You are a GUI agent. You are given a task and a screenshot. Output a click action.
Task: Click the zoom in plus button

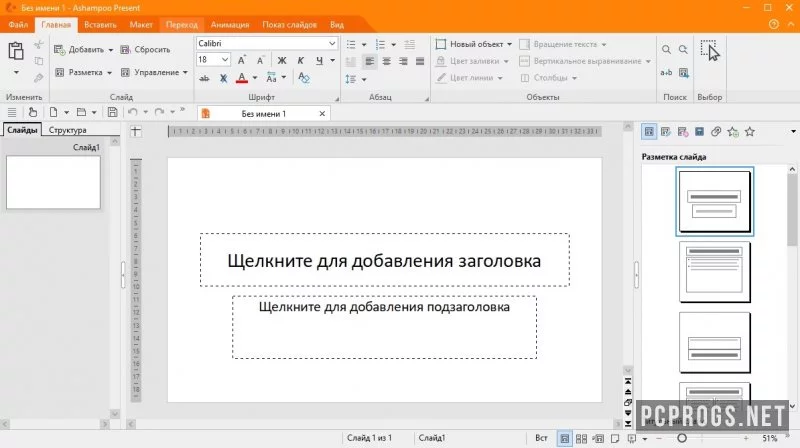(x=746, y=438)
